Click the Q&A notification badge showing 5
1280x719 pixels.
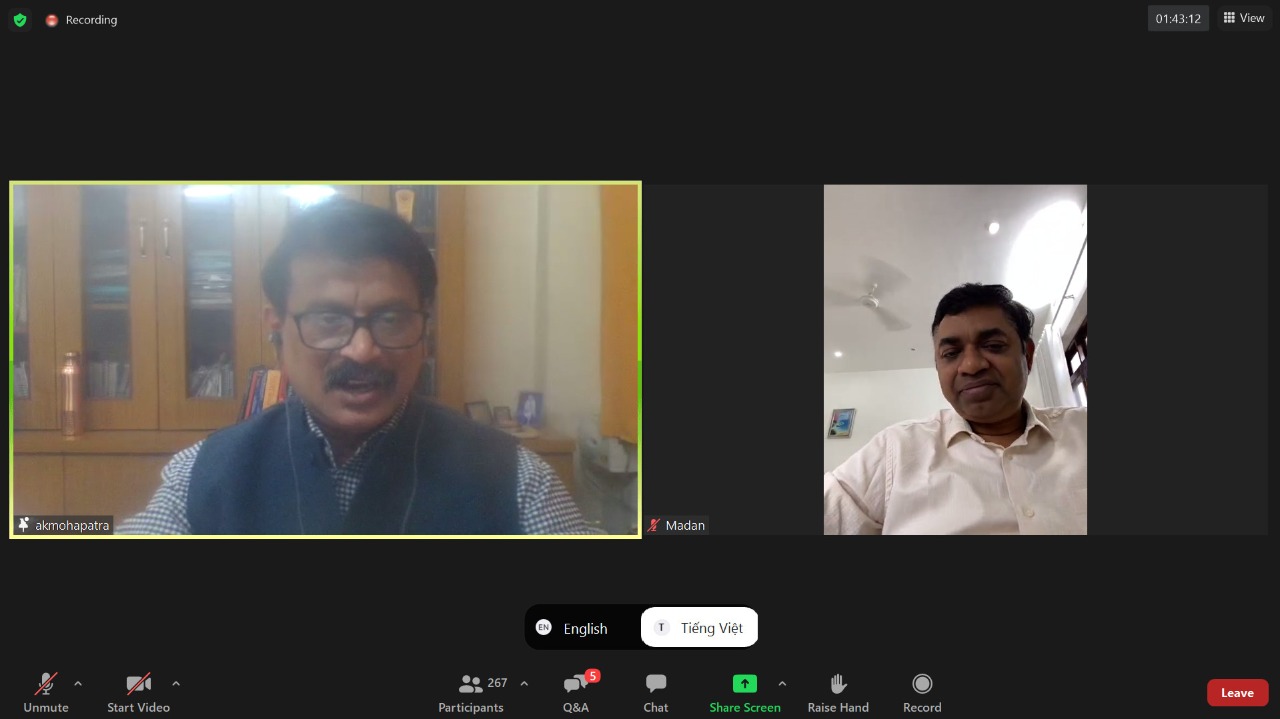pos(593,676)
